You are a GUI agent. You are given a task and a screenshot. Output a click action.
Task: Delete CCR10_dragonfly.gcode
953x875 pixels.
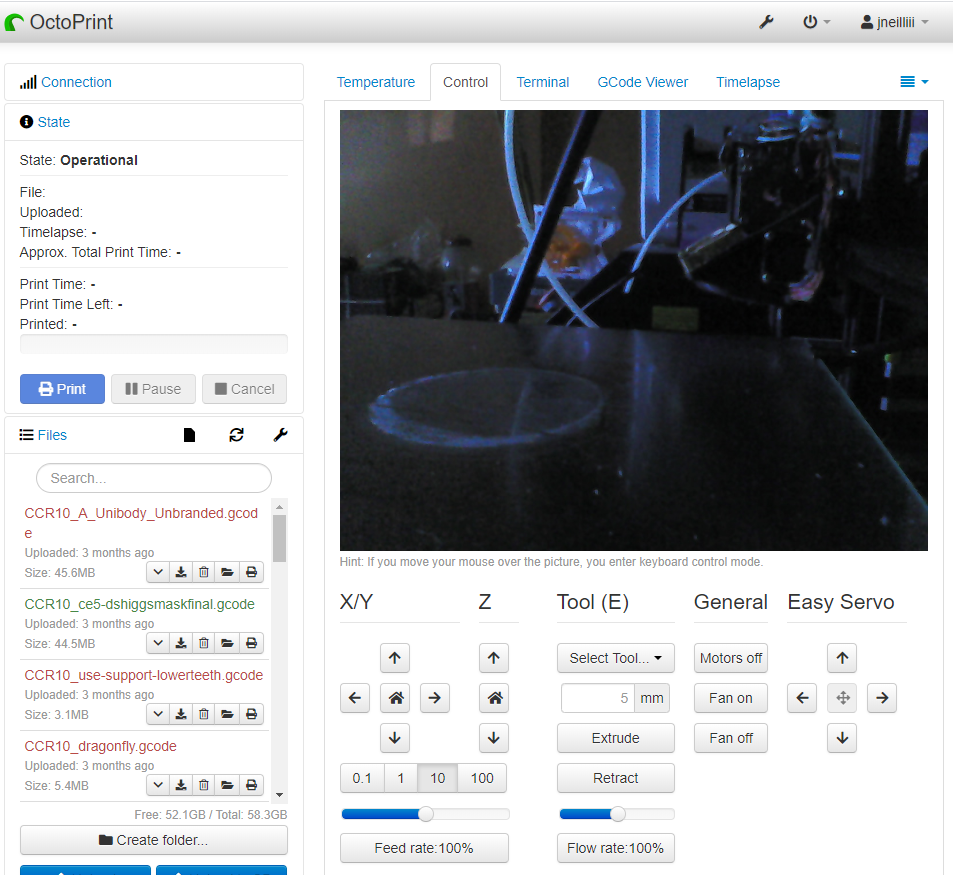coord(204,786)
